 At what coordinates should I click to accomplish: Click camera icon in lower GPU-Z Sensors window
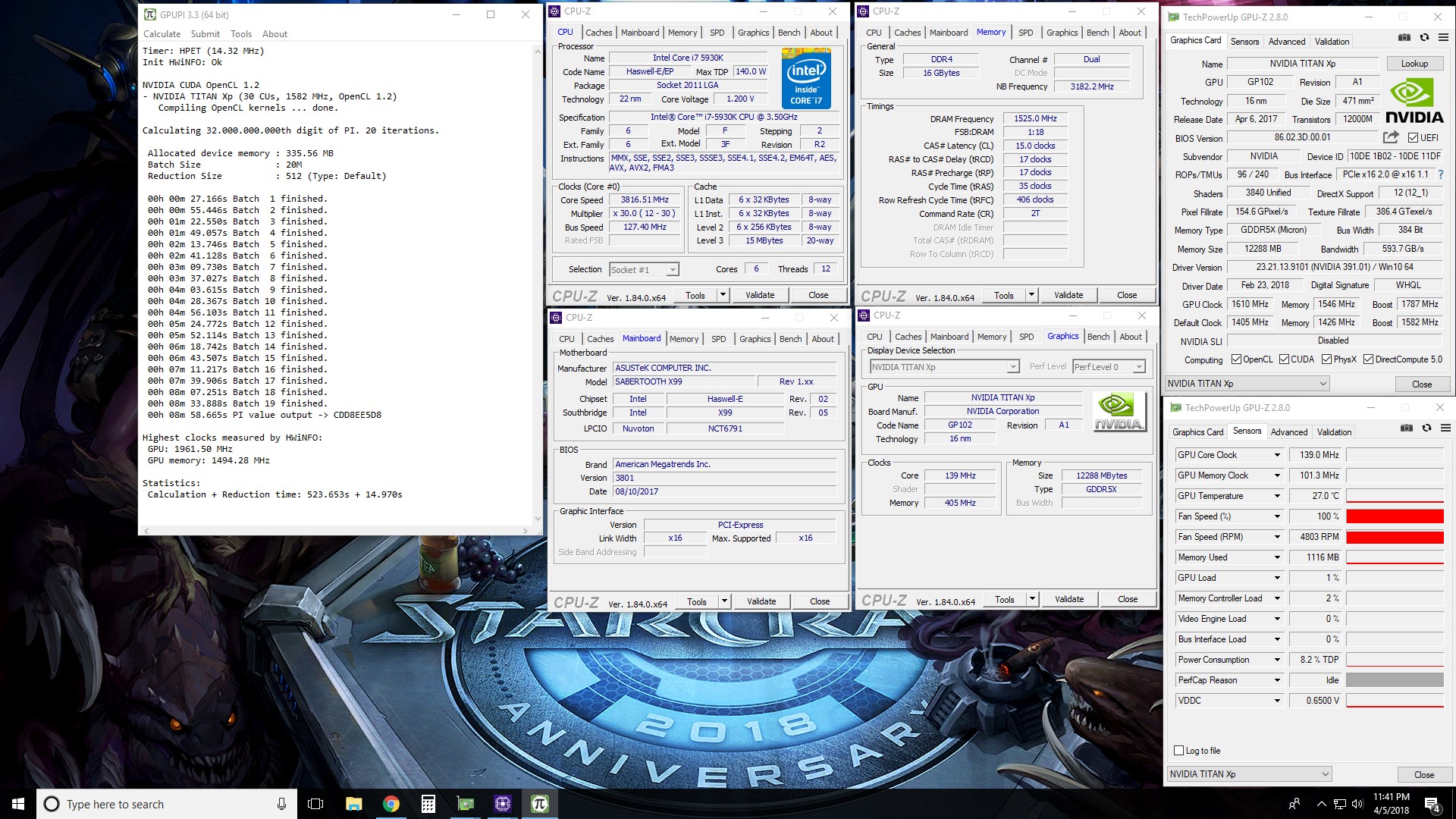[x=1407, y=428]
